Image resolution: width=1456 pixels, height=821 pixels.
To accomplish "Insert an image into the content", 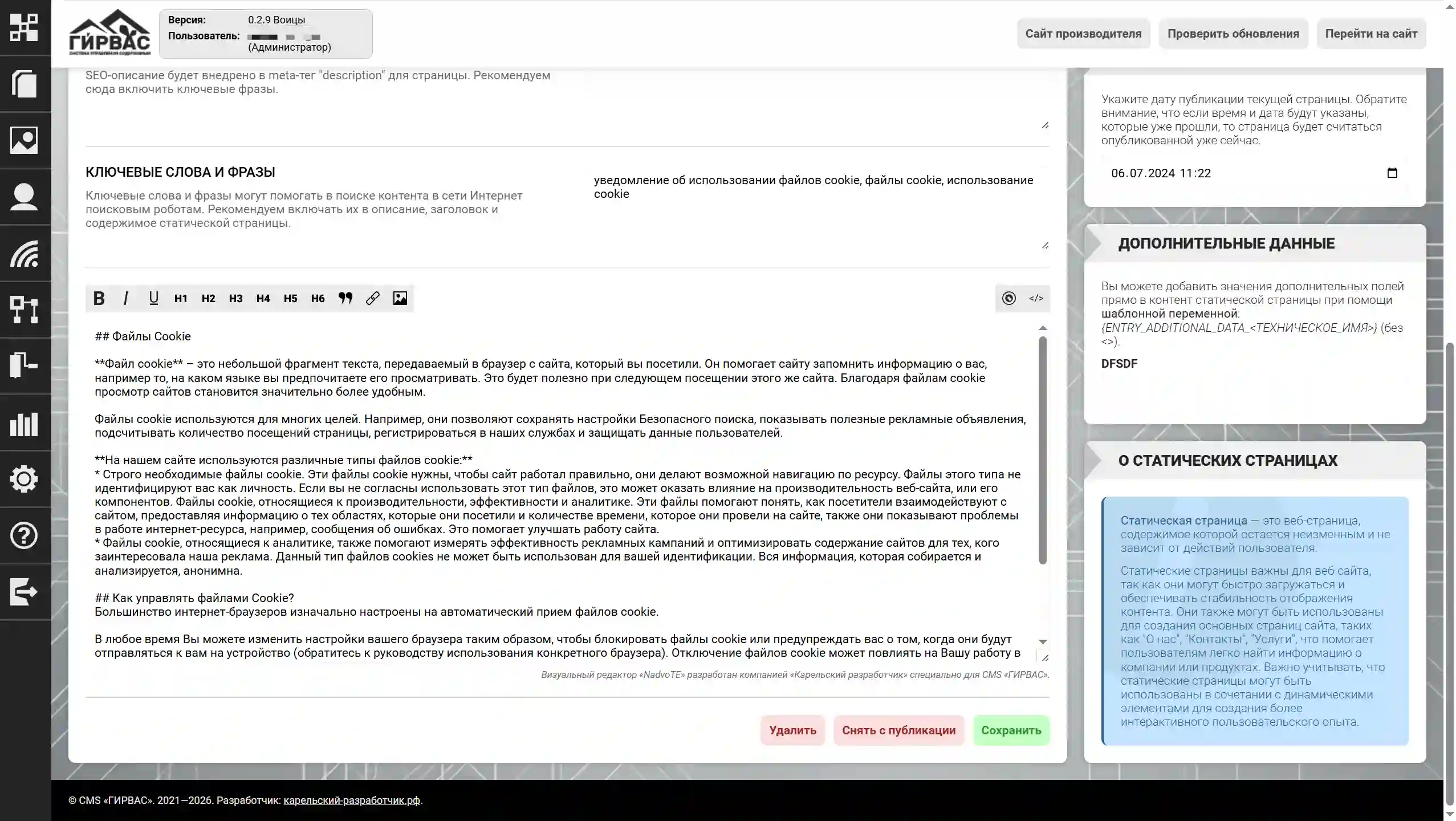I will [x=400, y=298].
